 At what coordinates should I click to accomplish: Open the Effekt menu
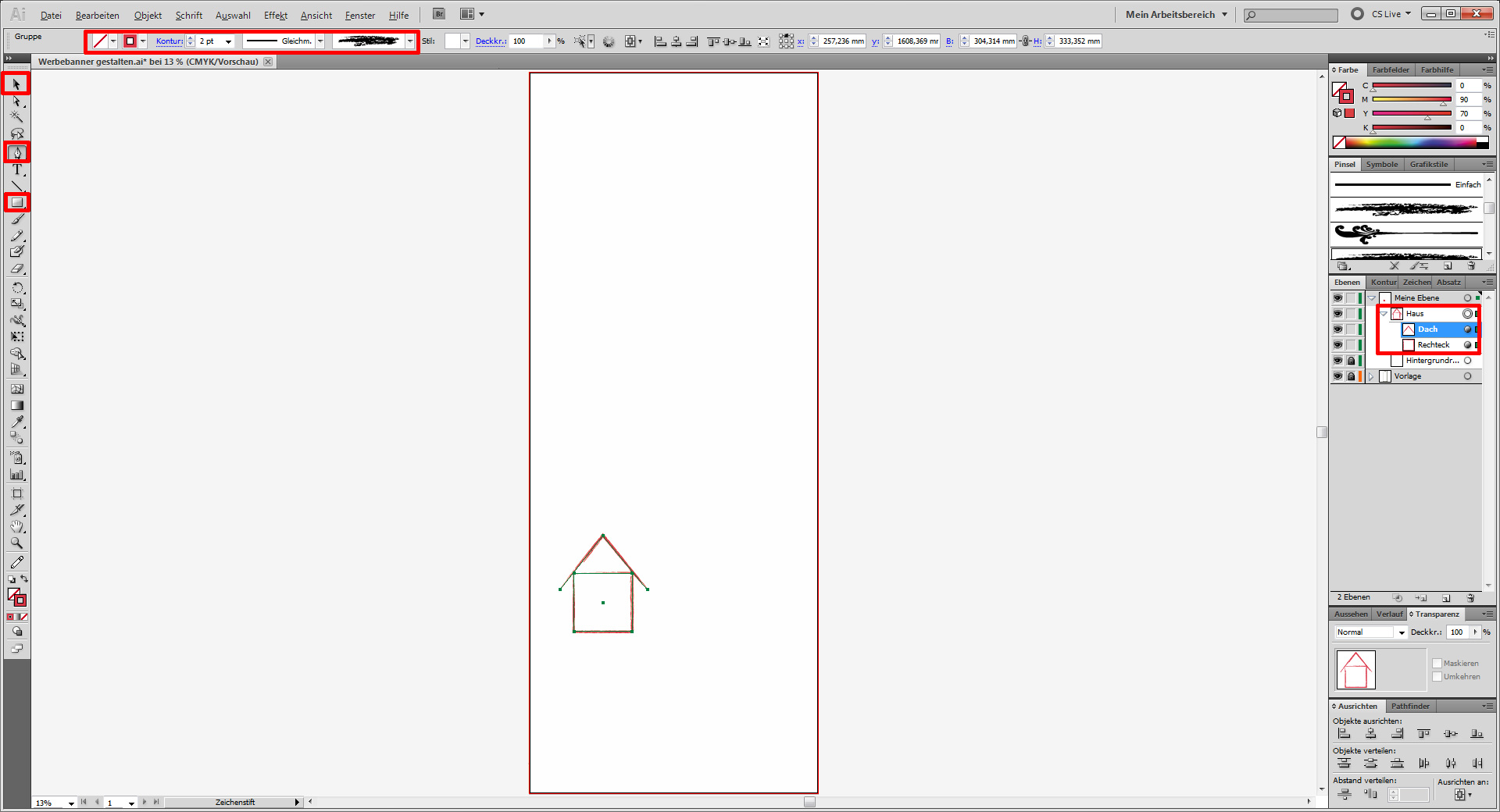(x=275, y=16)
